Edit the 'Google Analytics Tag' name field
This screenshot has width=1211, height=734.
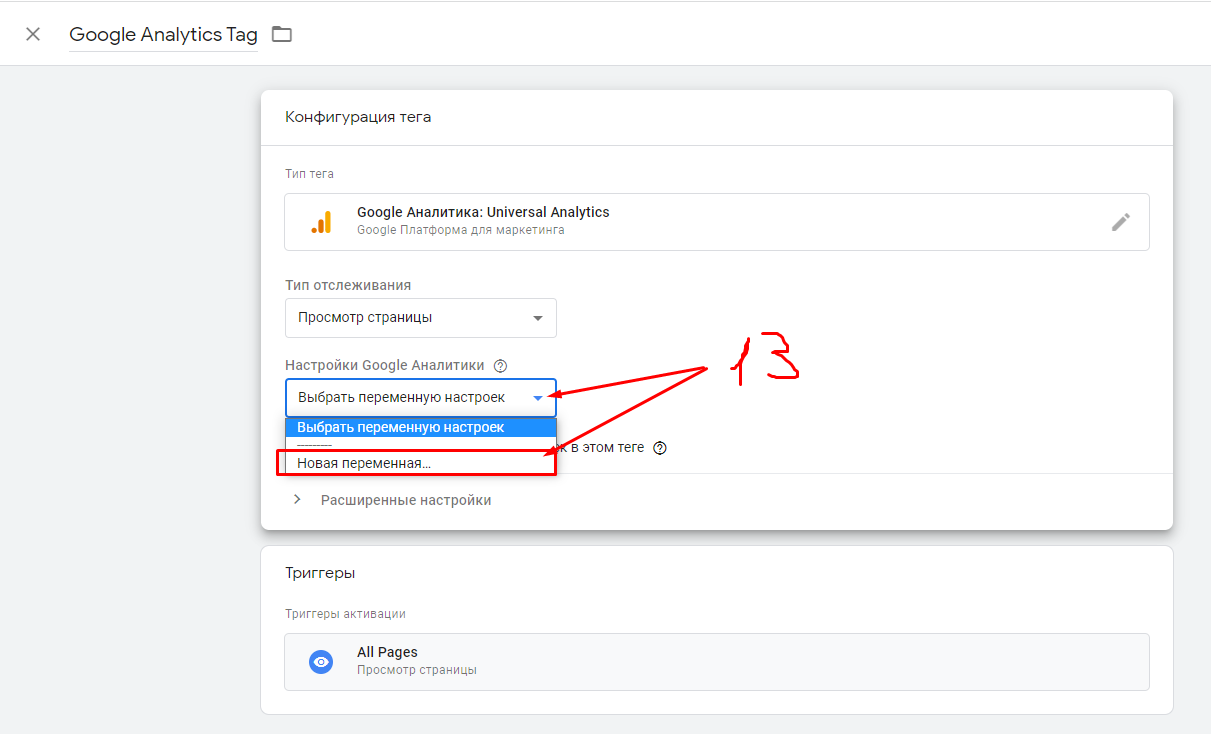pyautogui.click(x=163, y=34)
